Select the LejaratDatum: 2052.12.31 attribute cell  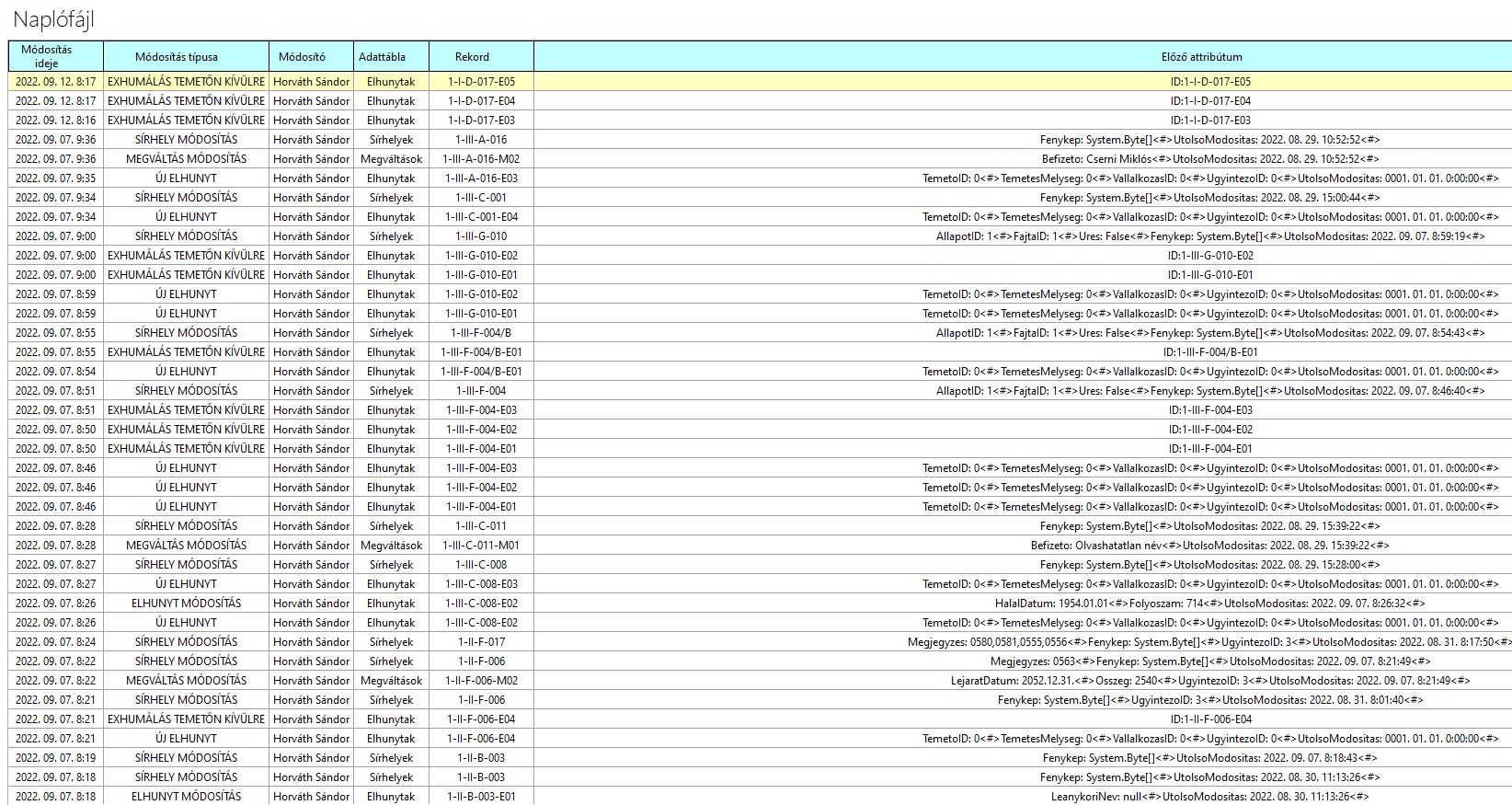point(1209,681)
